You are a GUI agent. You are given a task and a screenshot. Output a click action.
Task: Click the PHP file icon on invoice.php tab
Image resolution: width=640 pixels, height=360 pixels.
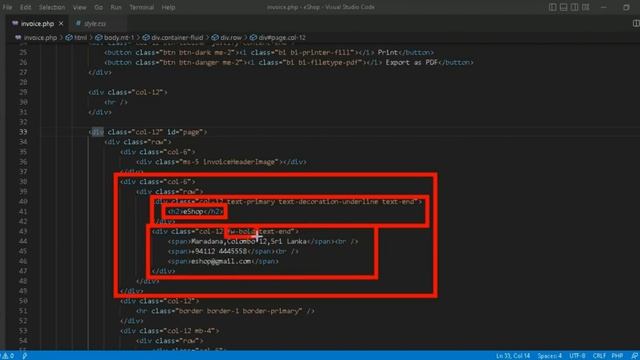click(16, 24)
